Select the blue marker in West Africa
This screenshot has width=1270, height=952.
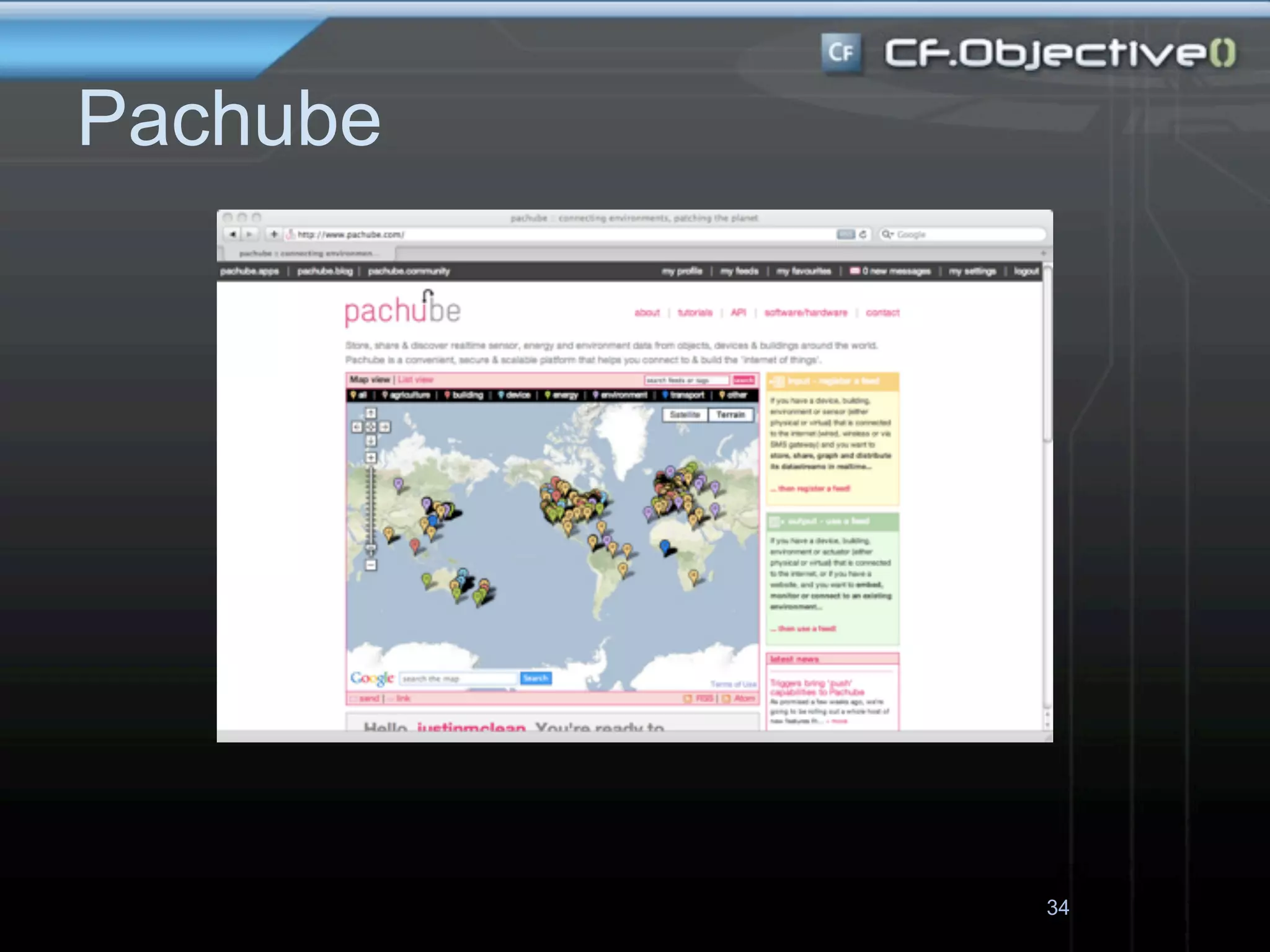click(x=665, y=547)
